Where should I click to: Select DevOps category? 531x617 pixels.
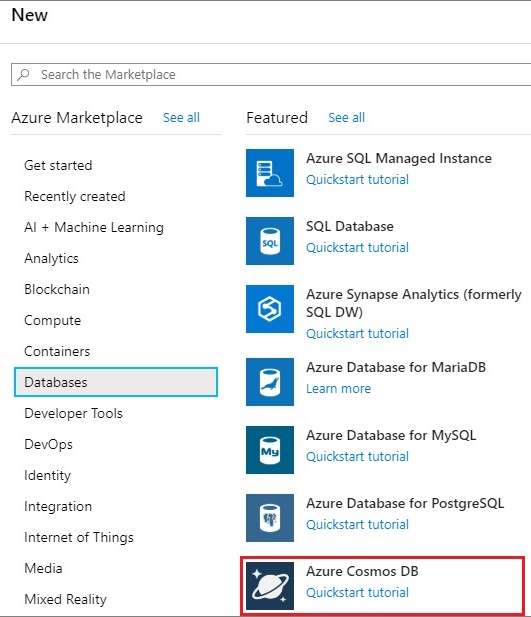coord(48,444)
